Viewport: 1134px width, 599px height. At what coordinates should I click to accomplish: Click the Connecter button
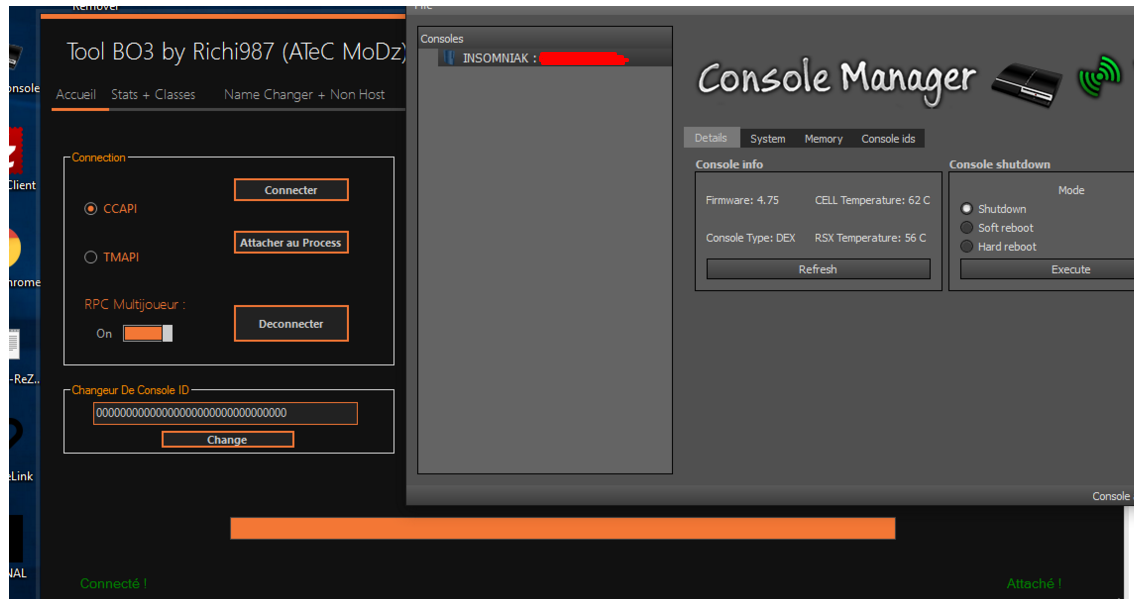pyautogui.click(x=291, y=190)
